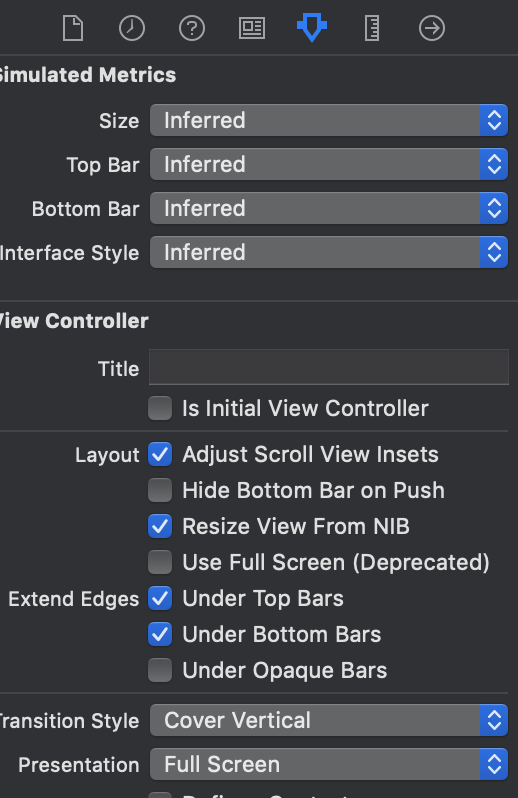Change Presentation from Full Screen
518x798 pixels.
coord(329,764)
